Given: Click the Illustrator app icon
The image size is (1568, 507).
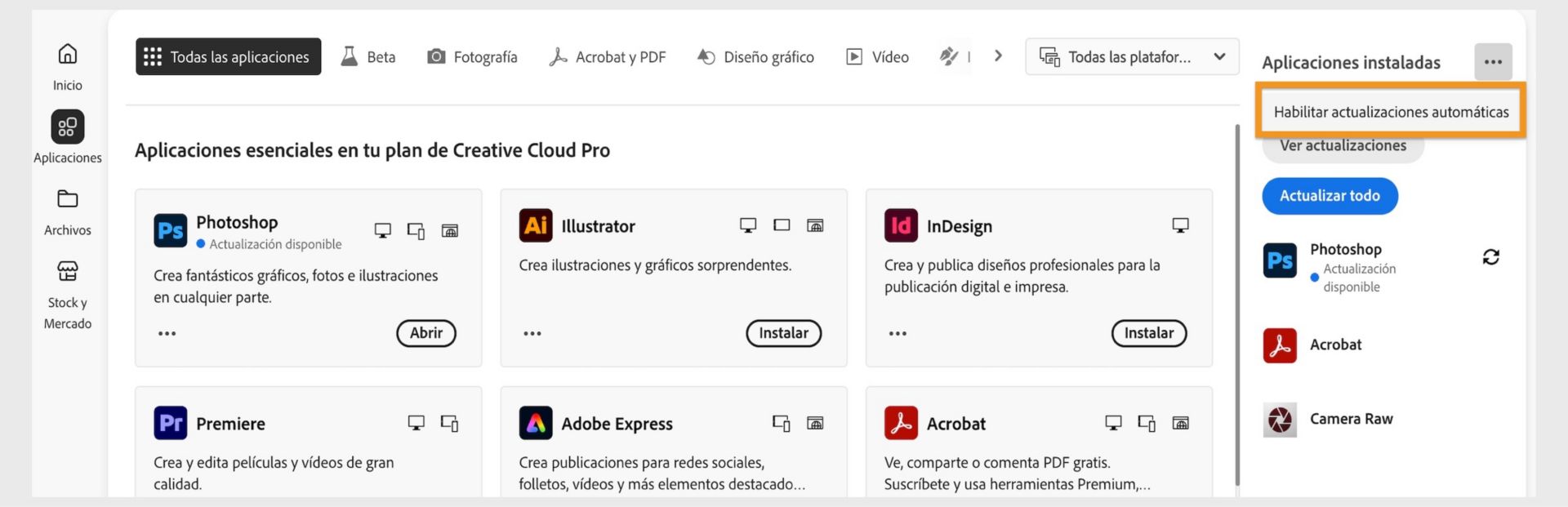Looking at the screenshot, I should click(536, 225).
